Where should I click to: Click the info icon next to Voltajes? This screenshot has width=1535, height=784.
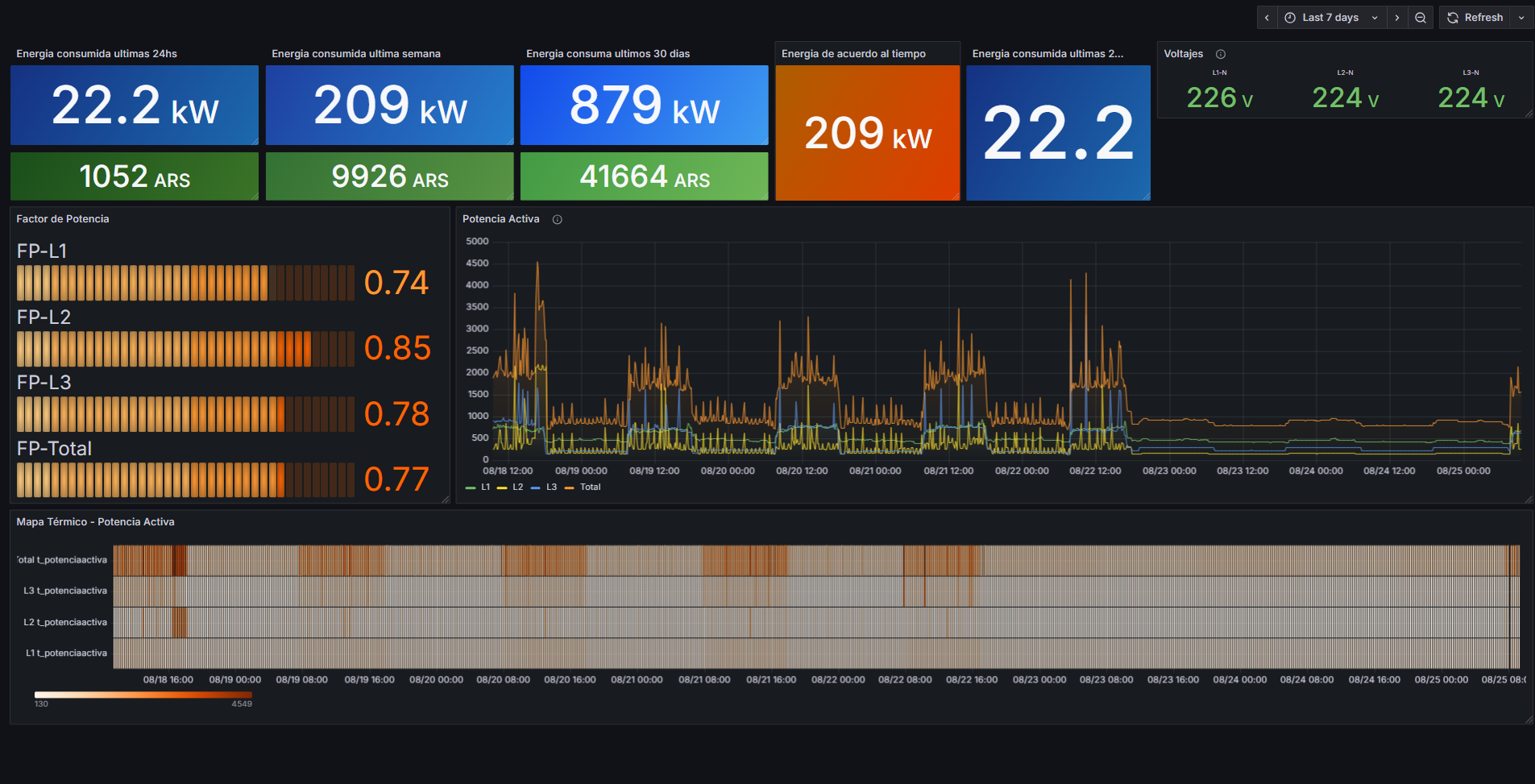[x=1221, y=54]
